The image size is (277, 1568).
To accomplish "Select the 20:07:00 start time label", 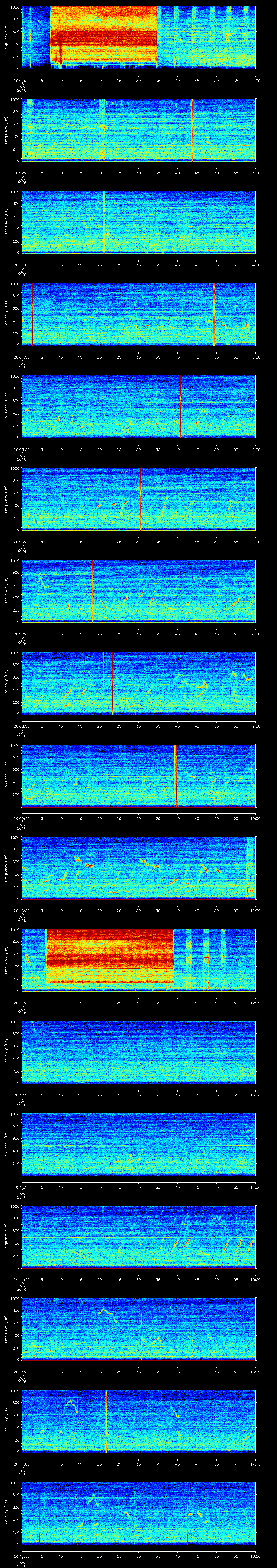I will click(21, 634).
